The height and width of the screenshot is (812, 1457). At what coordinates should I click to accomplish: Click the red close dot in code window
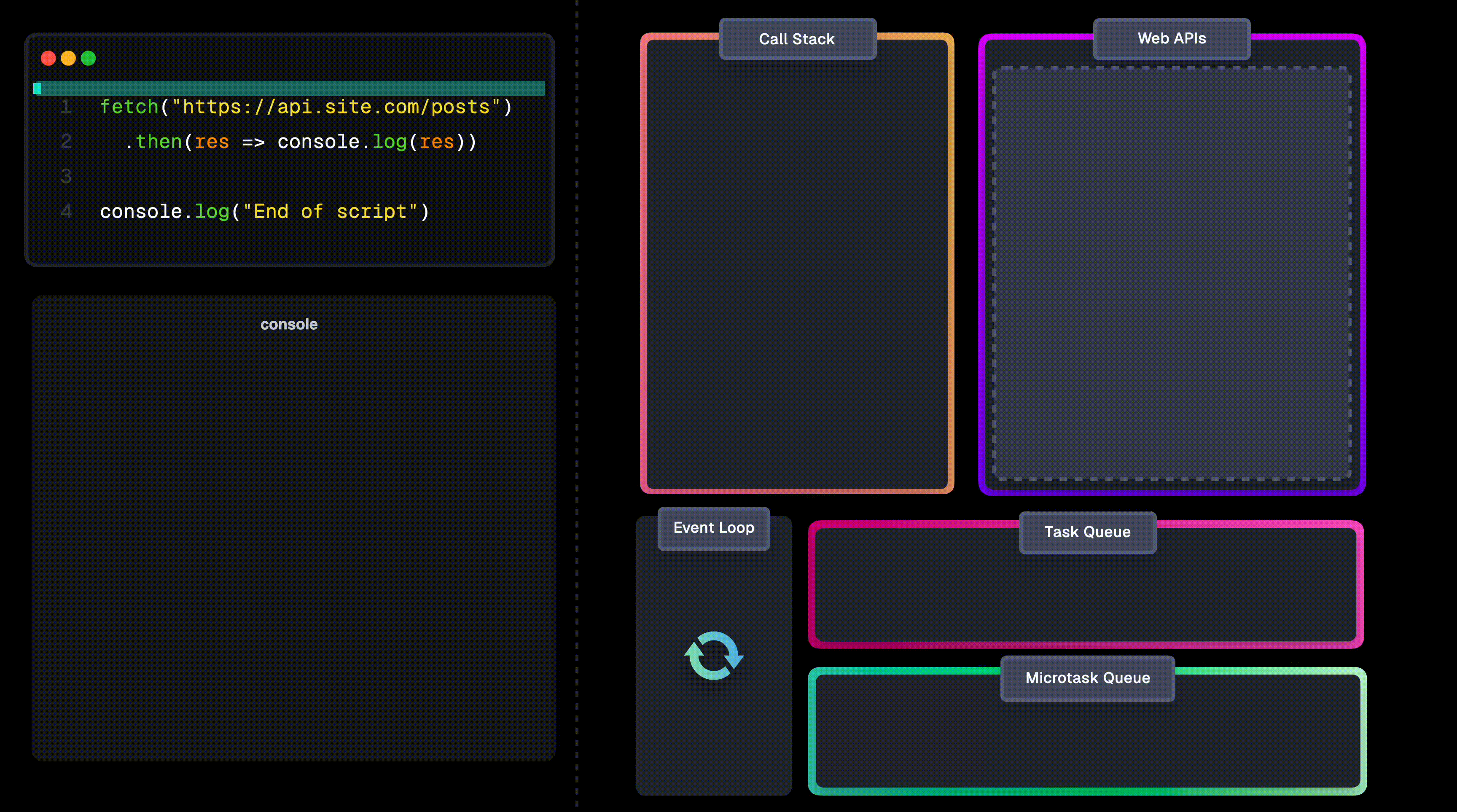[48, 58]
